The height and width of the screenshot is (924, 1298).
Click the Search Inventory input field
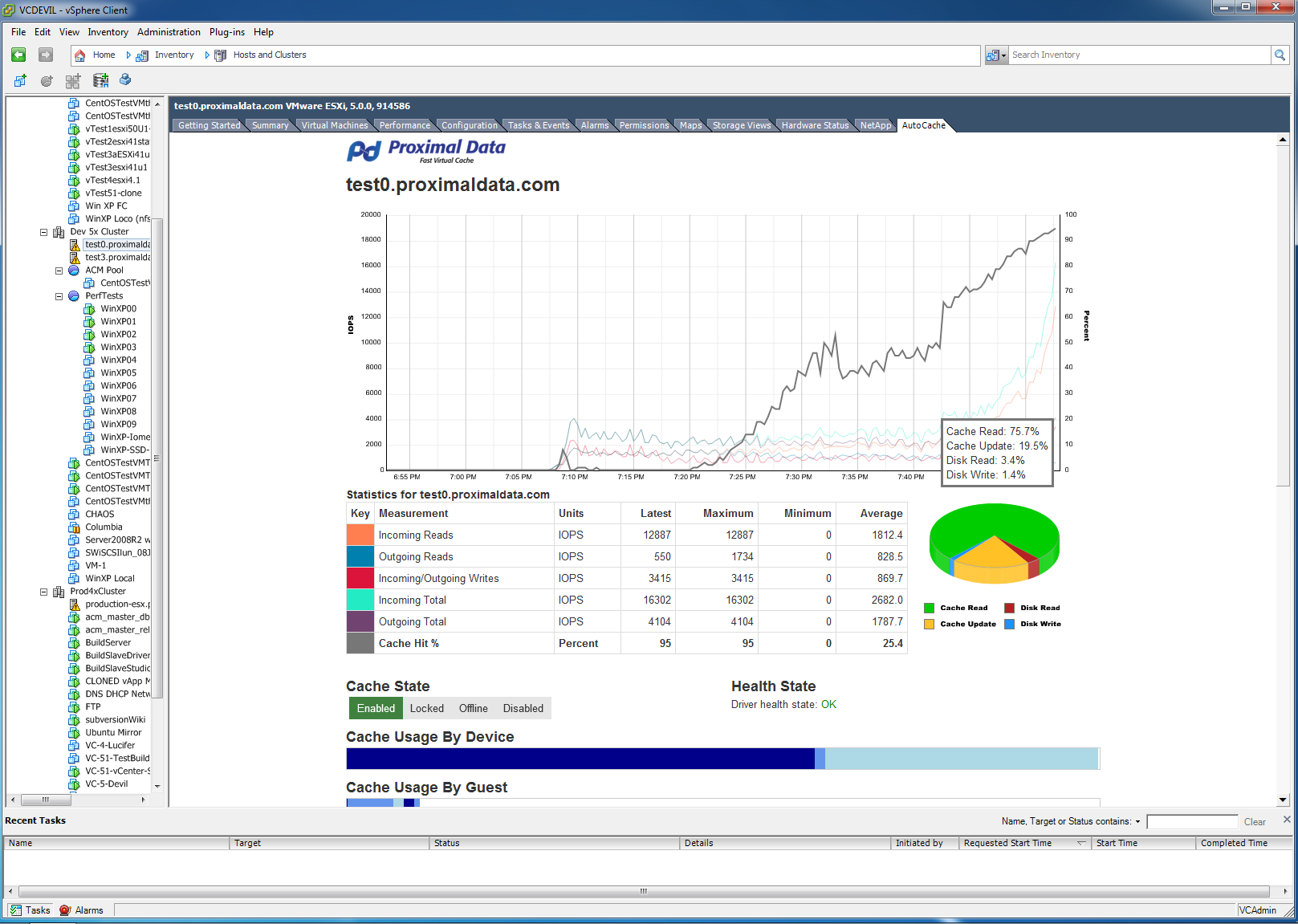click(x=1138, y=55)
